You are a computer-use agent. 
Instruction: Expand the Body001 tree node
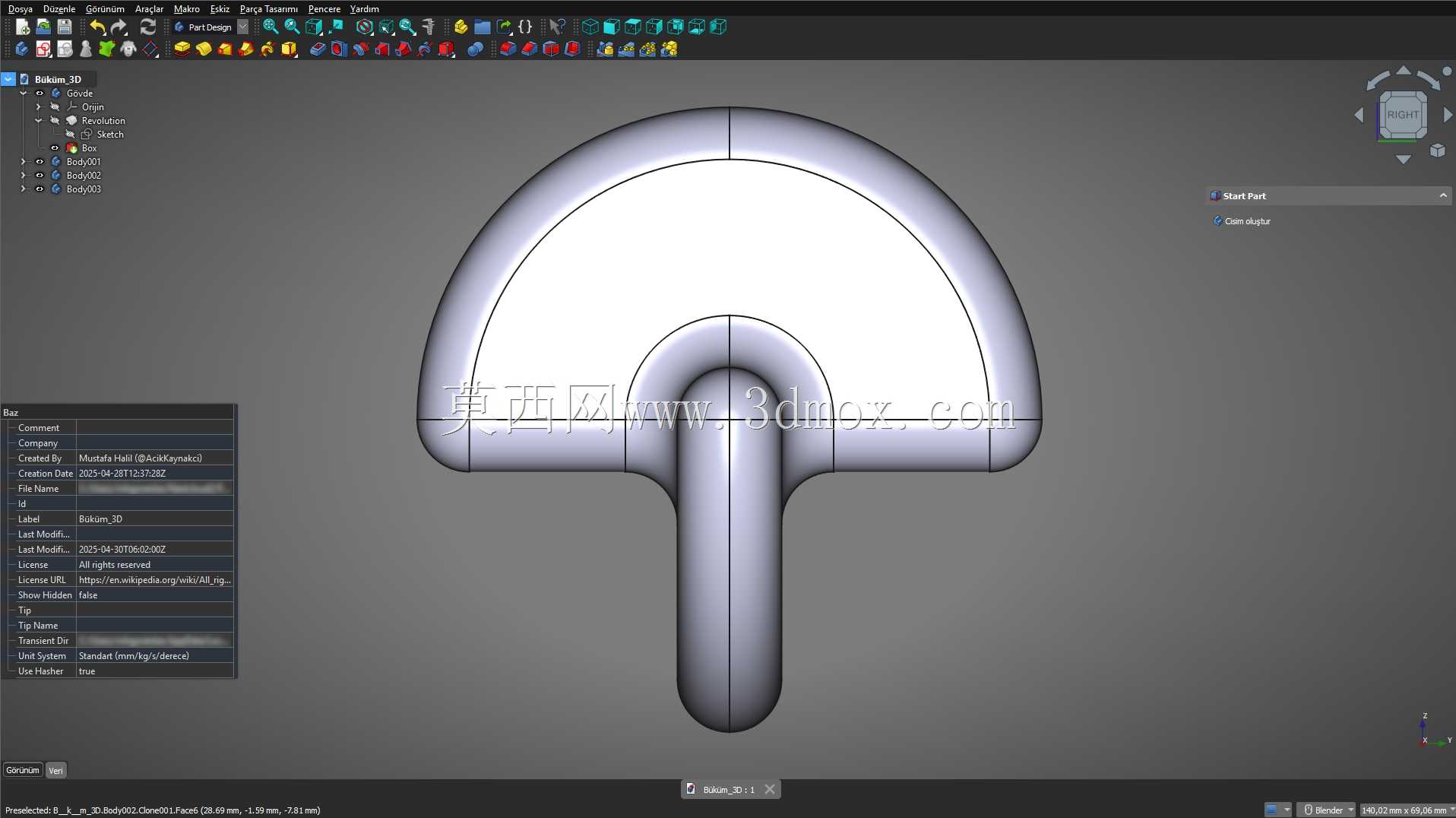(24, 162)
